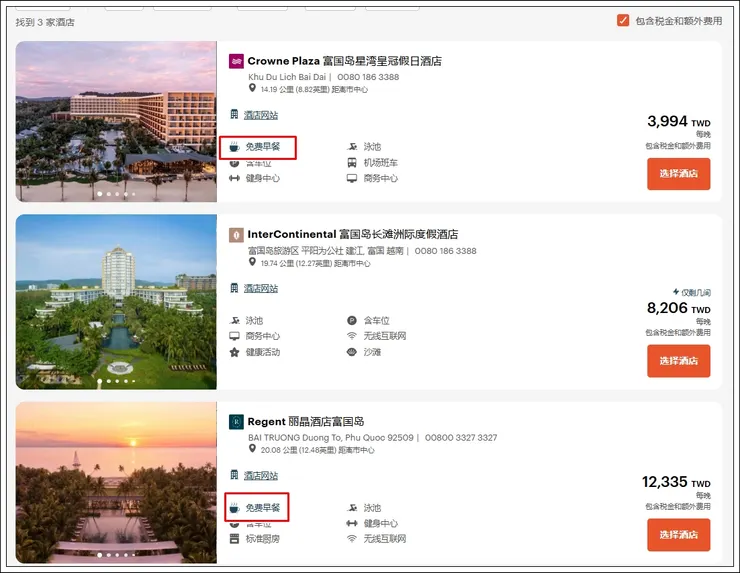The height and width of the screenshot is (573, 740).
Task: Click the free breakfast cup icon for Crowne Plaza
Action: tap(234, 147)
